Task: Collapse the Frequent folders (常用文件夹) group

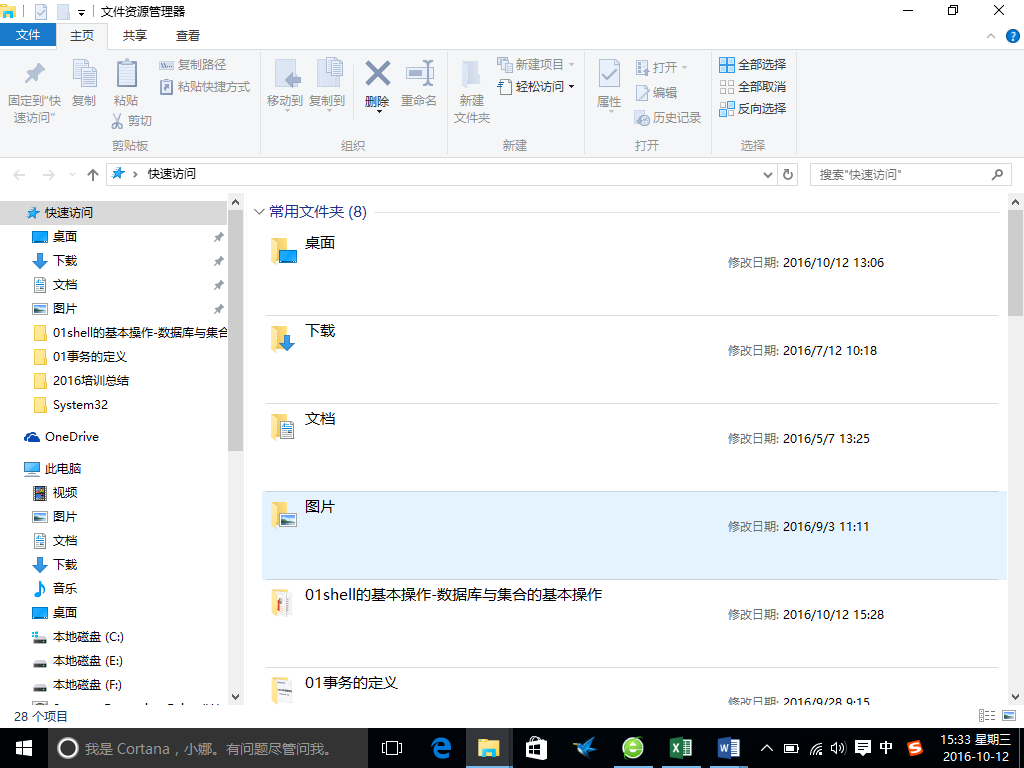Action: (x=259, y=212)
